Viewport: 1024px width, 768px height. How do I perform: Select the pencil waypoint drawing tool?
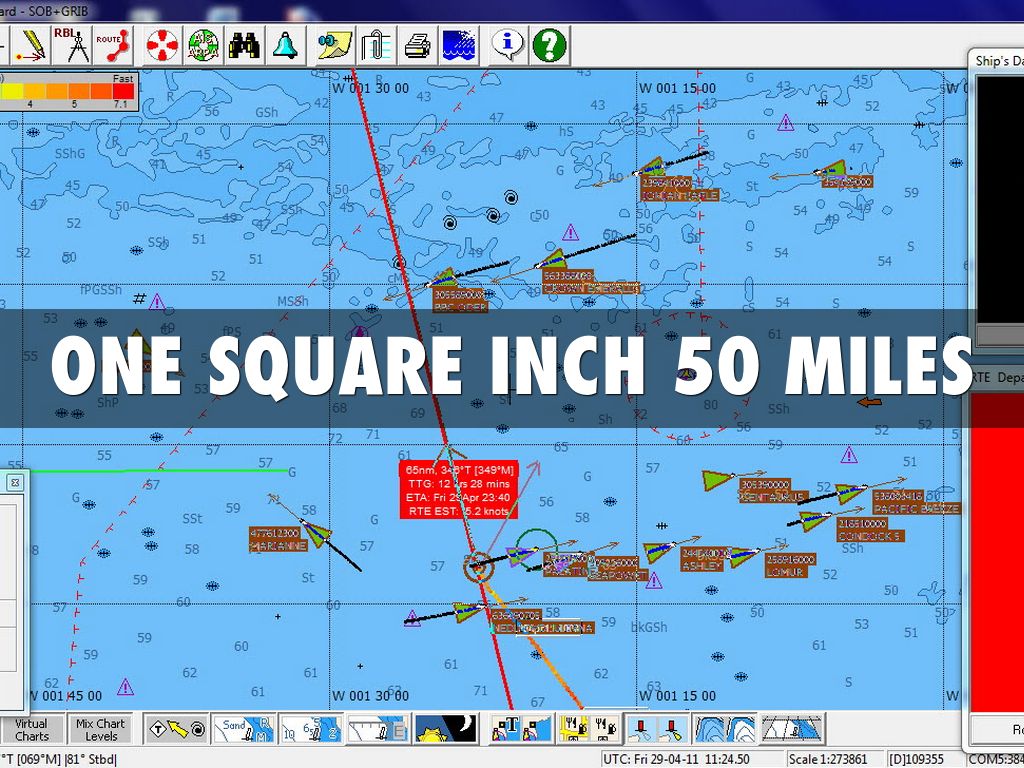coord(32,45)
